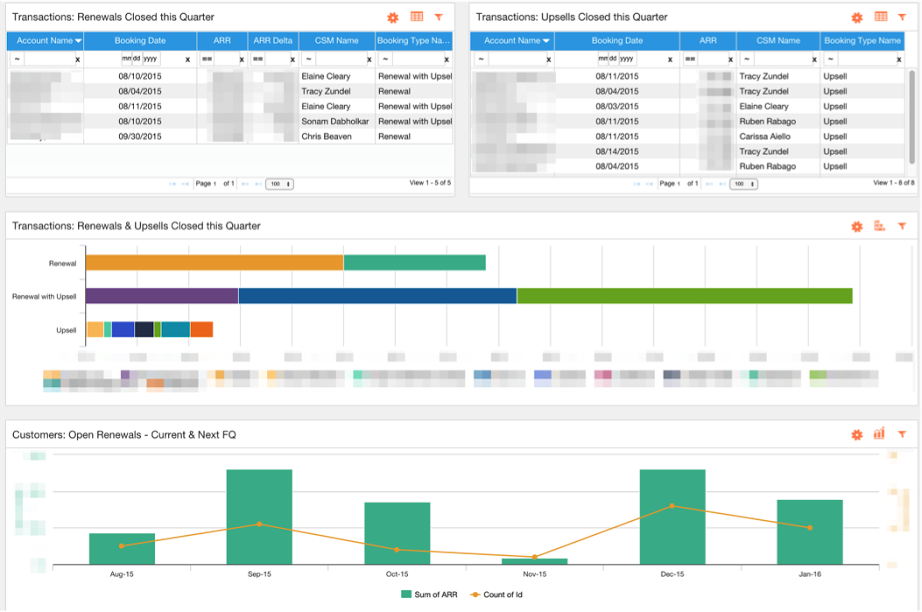The width and height of the screenshot is (922, 612).
Task: Click column chart icon in Open Renewals panel
Action: (x=880, y=435)
